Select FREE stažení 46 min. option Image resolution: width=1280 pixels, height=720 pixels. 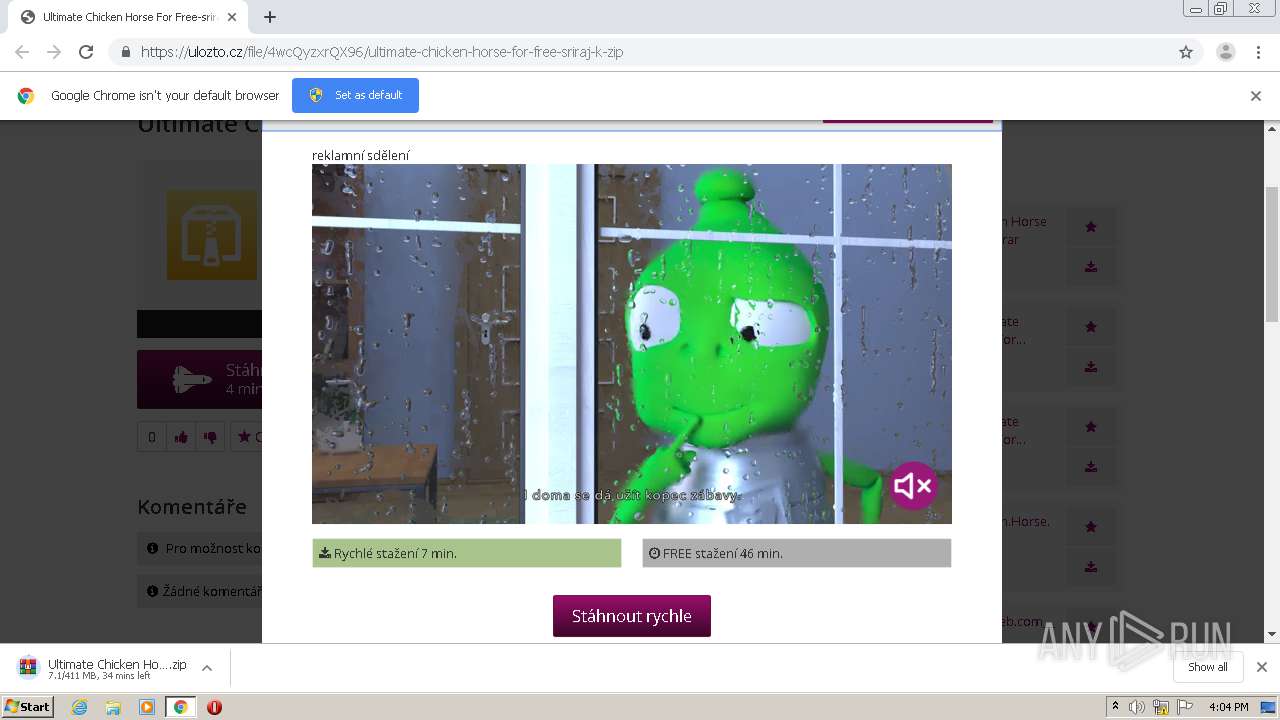point(797,553)
